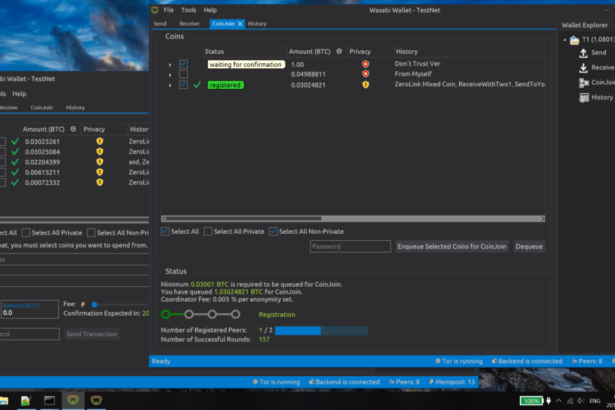This screenshot has height=410, width=615.
Task: Click the Amount (BTC) column settings icon
Action: (x=339, y=51)
